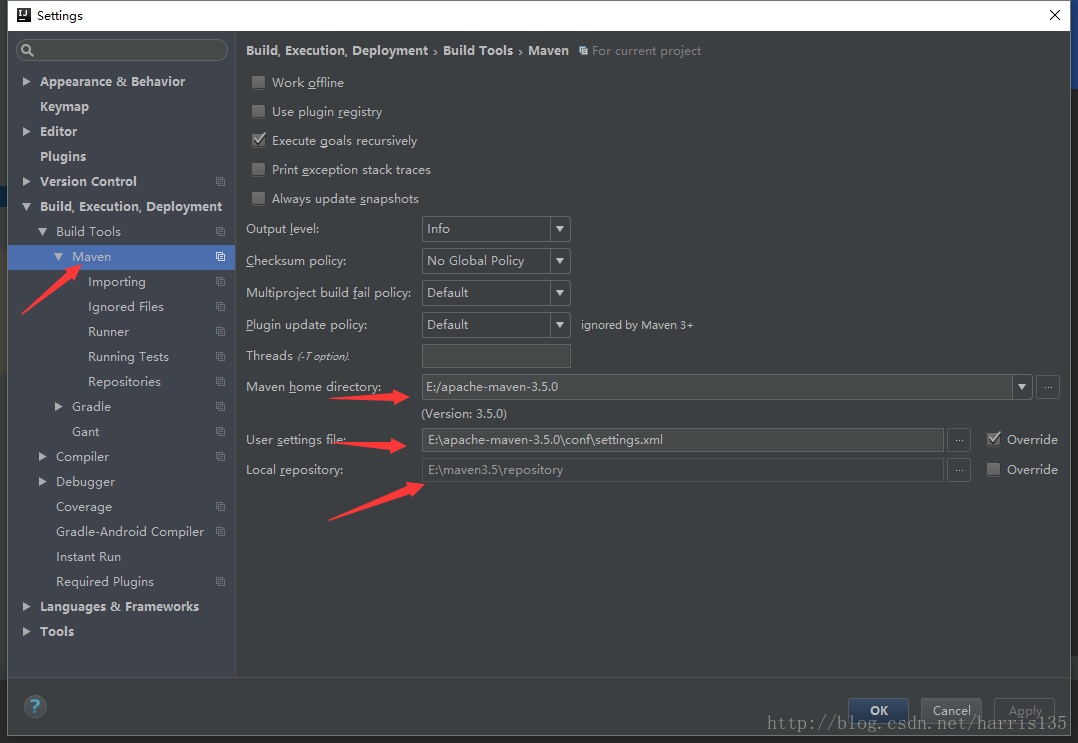Check Override for Local repository
The width and height of the screenshot is (1078, 743).
coord(993,469)
